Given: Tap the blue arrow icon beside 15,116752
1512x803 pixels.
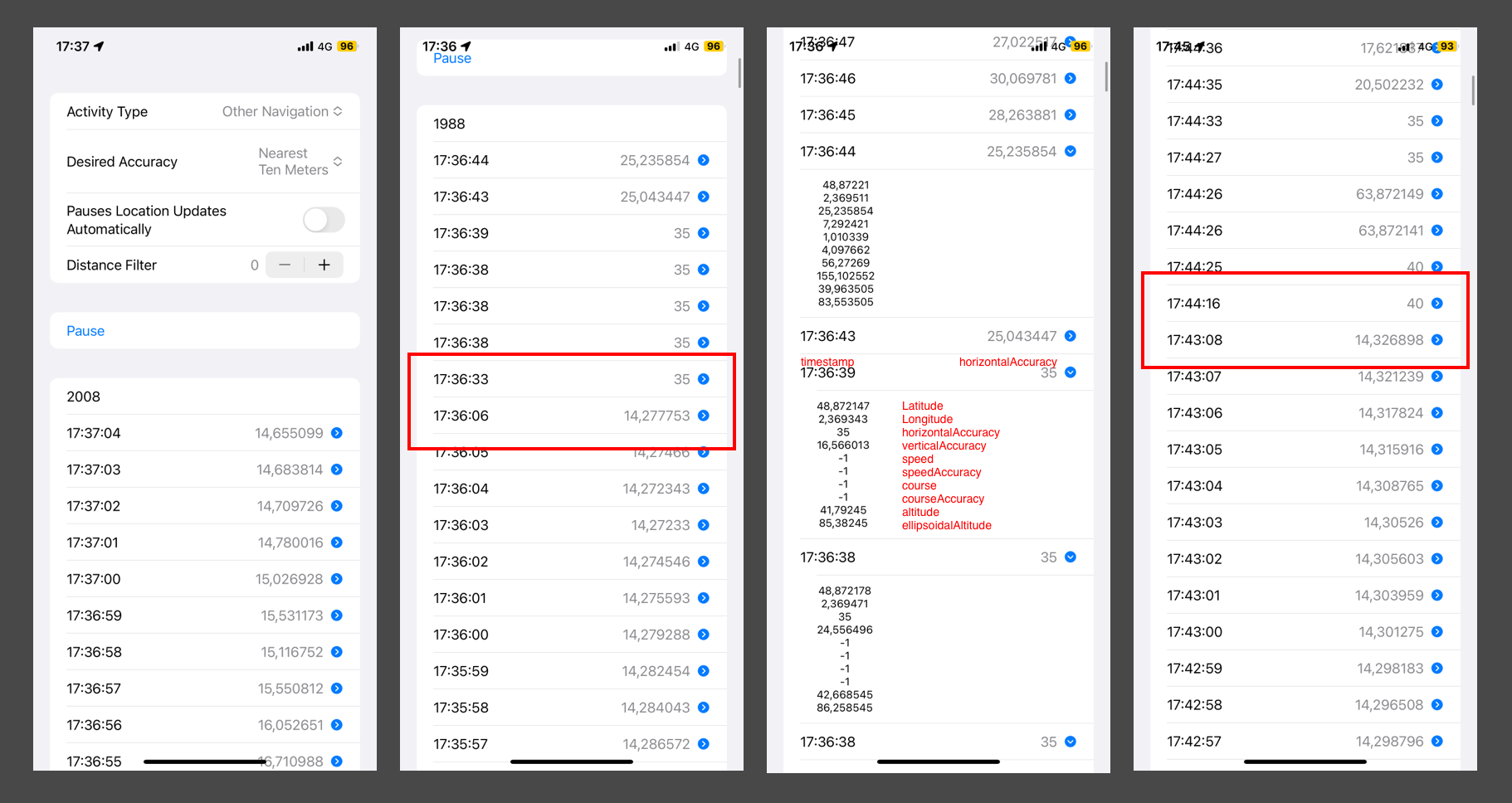Looking at the screenshot, I should (337, 652).
